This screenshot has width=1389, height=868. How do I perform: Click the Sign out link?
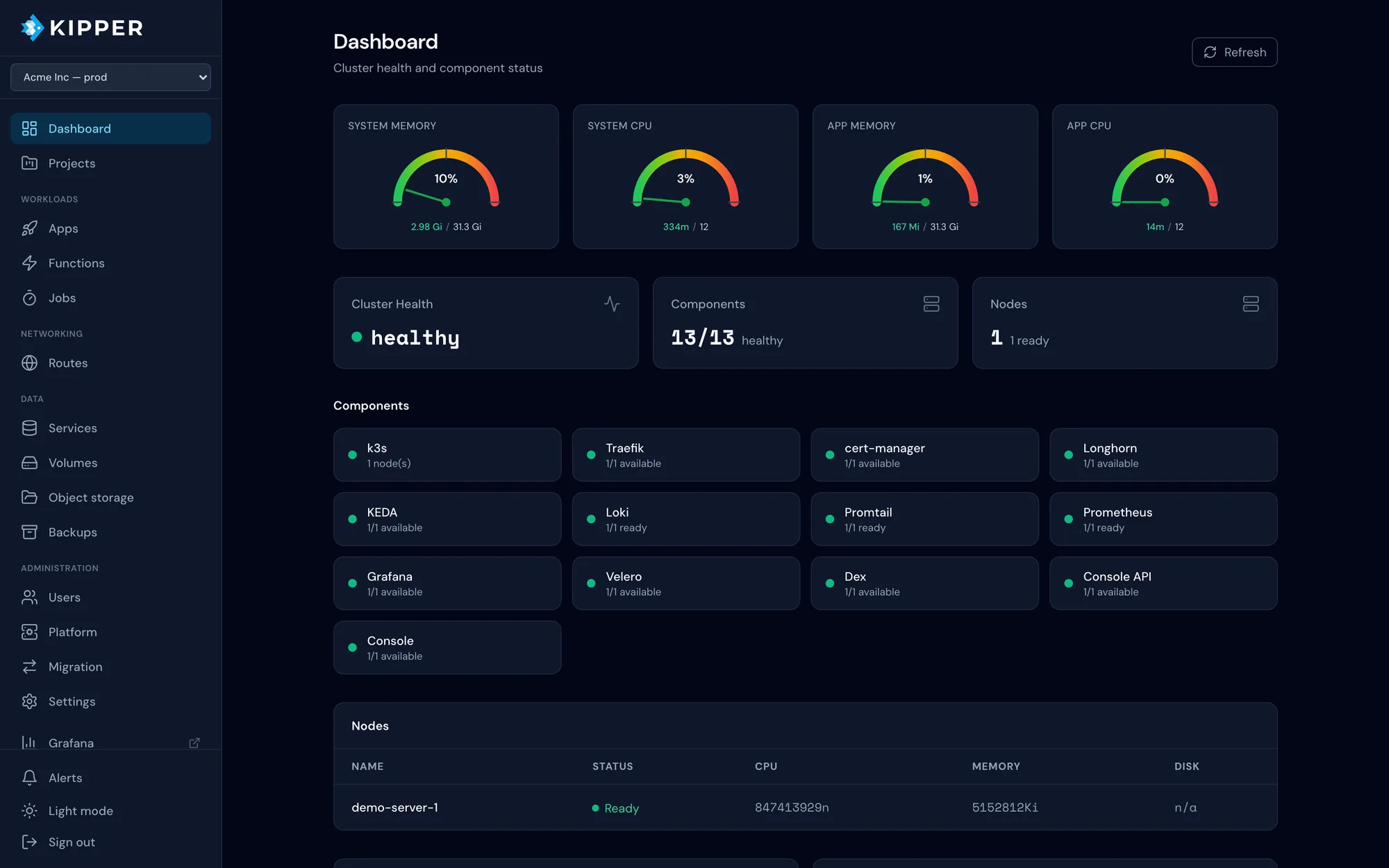click(110, 842)
